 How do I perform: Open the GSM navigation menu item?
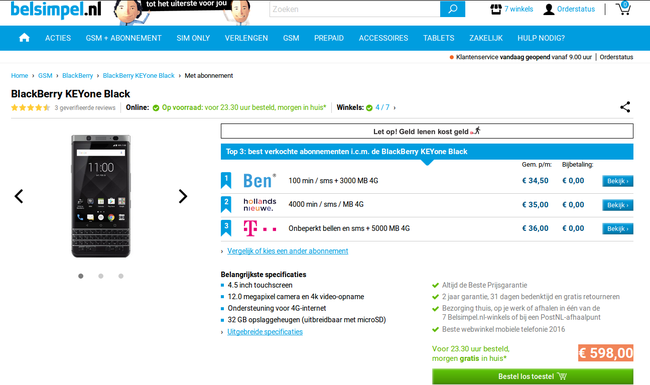pos(291,38)
